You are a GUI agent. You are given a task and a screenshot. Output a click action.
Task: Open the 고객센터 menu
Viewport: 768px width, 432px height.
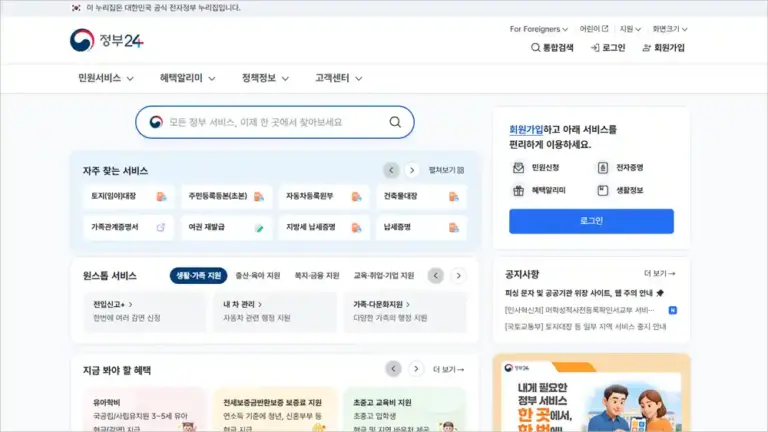tap(338, 78)
